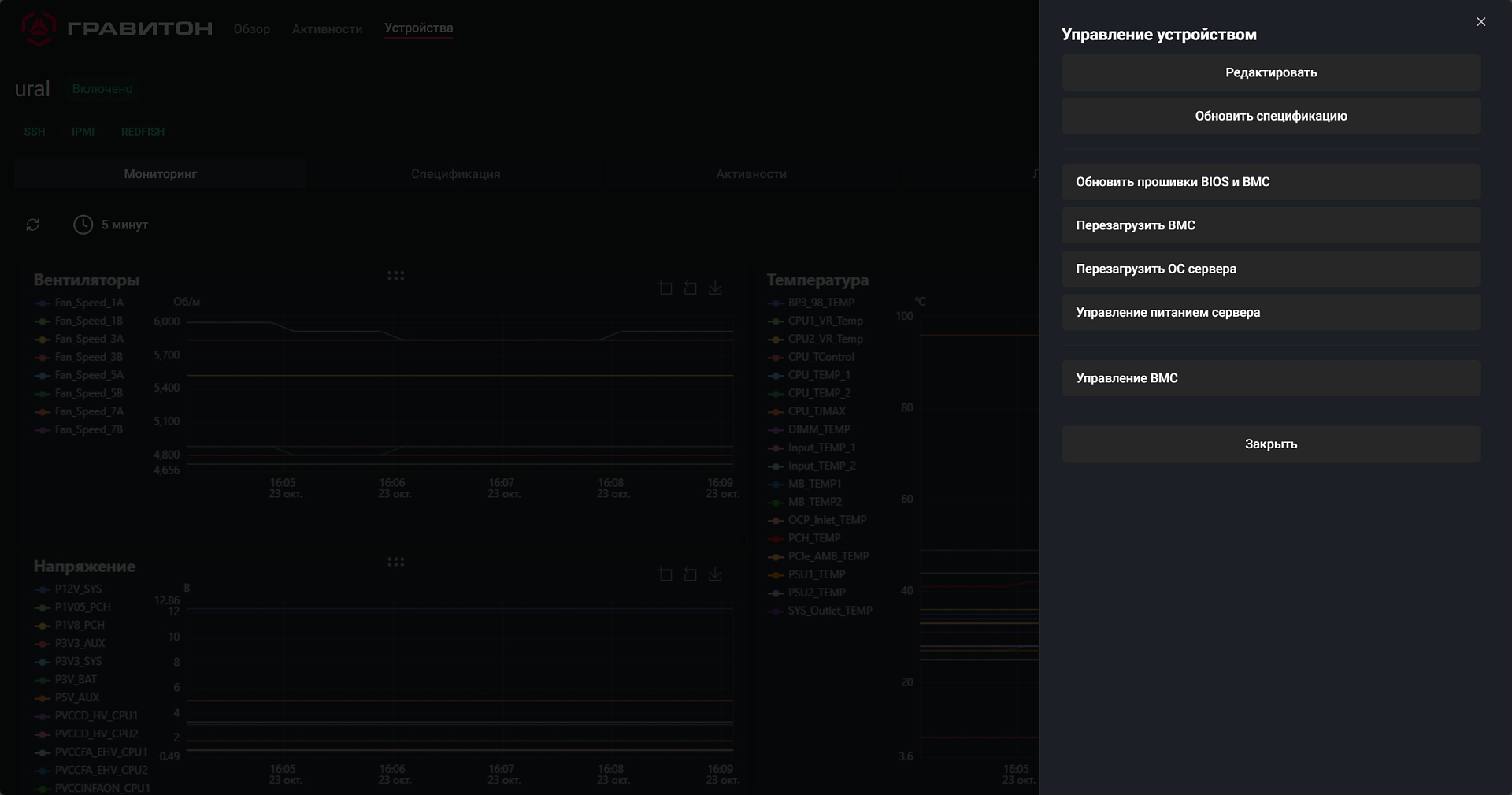The image size is (1512, 795).
Task: Click the refresh monitoring data icon
Action: click(x=32, y=225)
